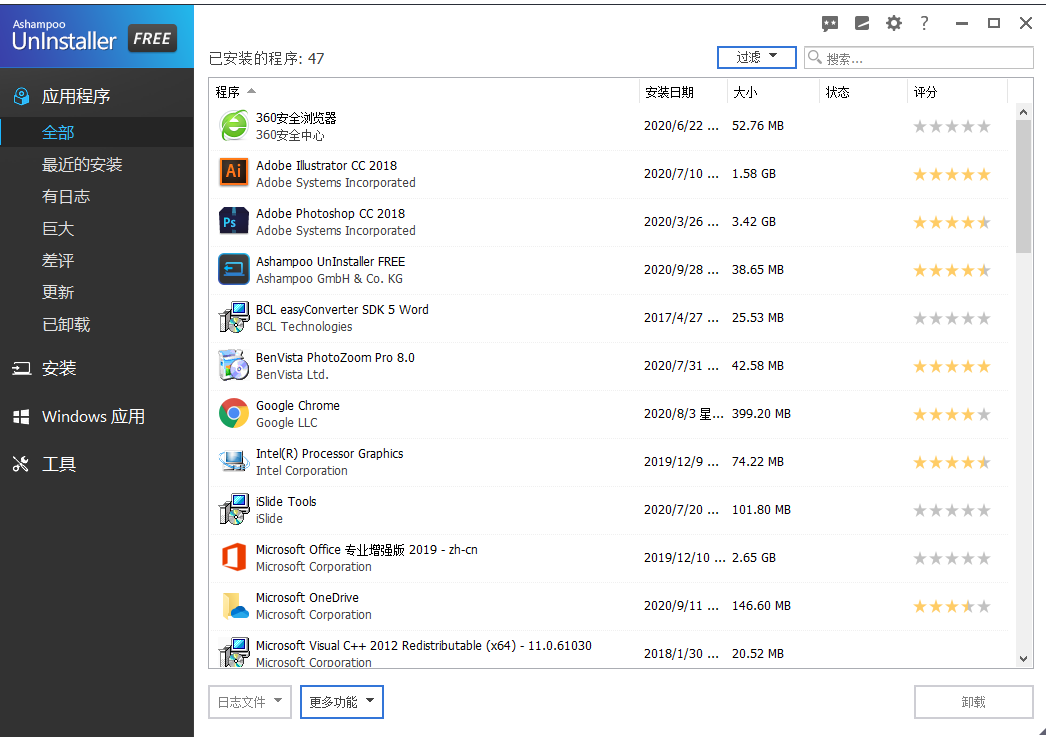This screenshot has height=737, width=1046.
Task: Click the scrollbar up arrow
Action: (1024, 113)
